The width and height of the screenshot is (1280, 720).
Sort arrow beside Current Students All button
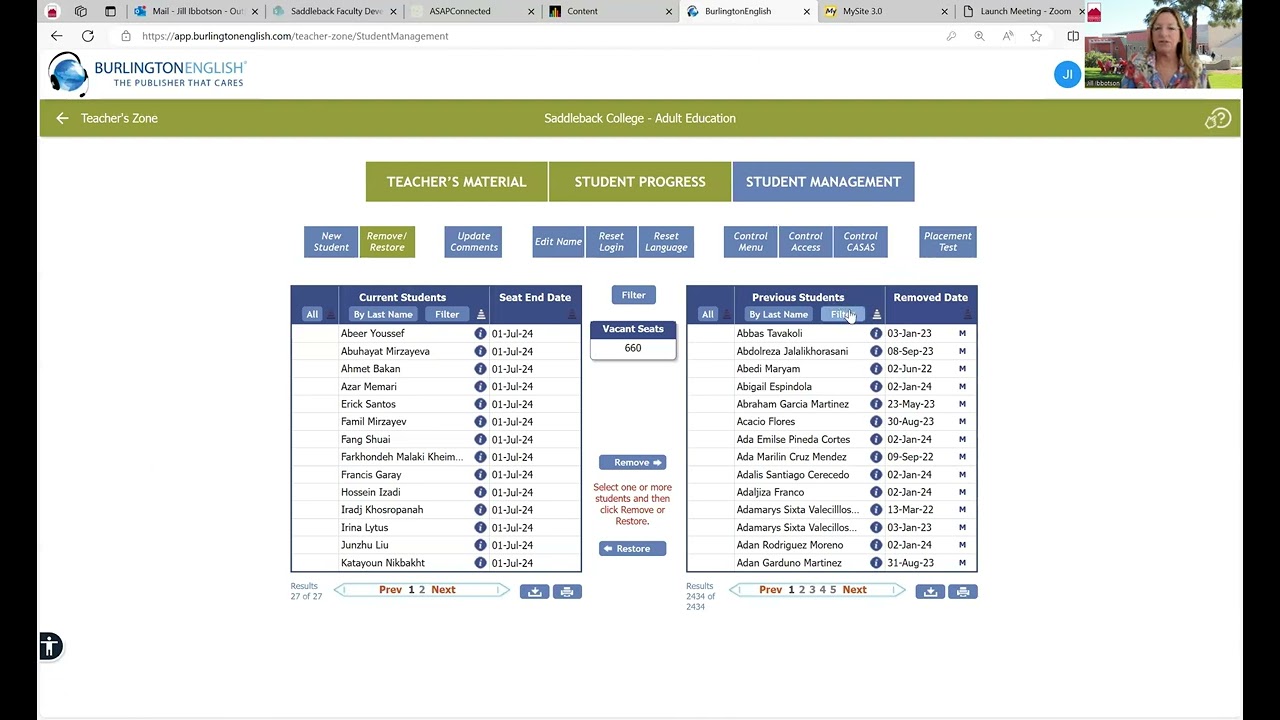point(331,315)
